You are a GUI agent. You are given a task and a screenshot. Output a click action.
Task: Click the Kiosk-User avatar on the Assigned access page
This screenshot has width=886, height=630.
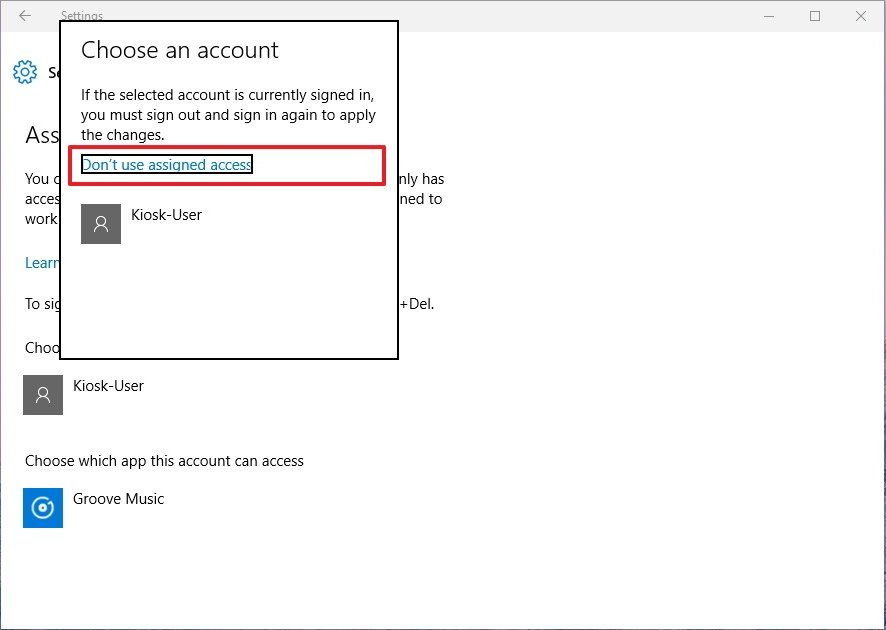[x=42, y=395]
